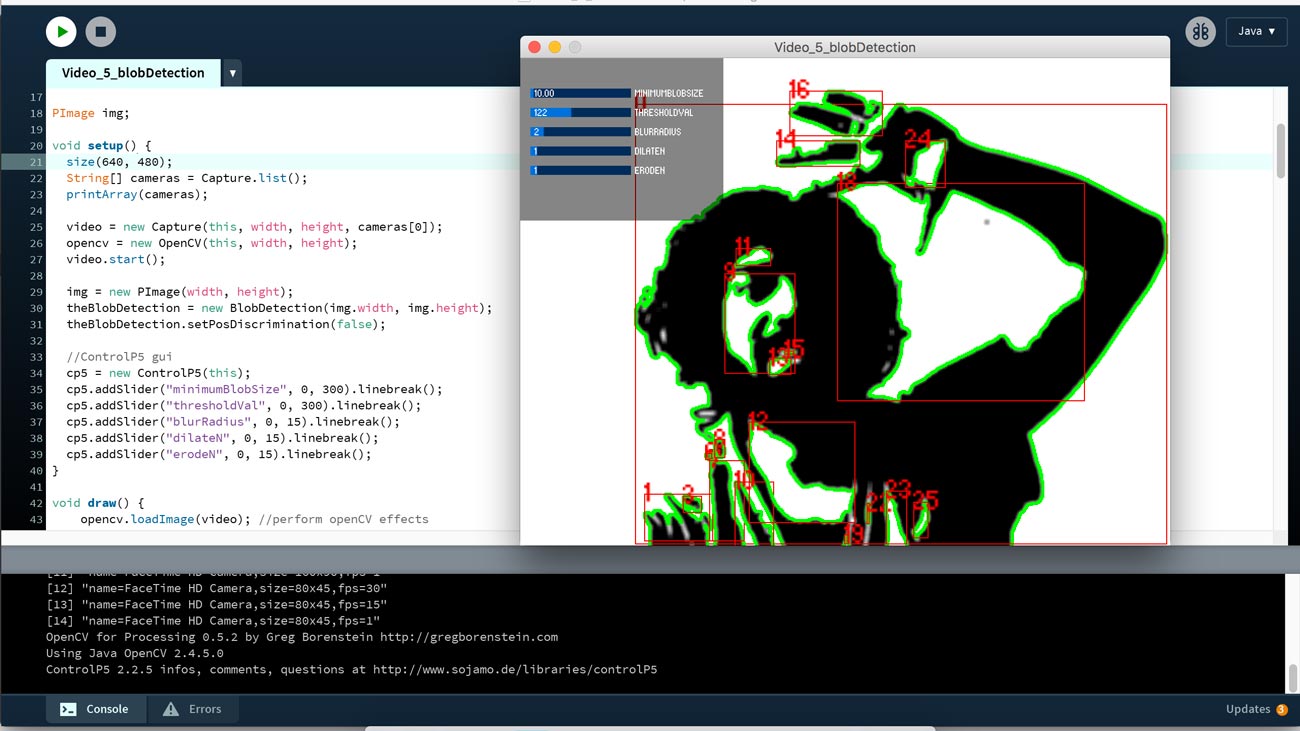
Task: Click the code editor vertical scrollbar
Action: (x=1281, y=150)
